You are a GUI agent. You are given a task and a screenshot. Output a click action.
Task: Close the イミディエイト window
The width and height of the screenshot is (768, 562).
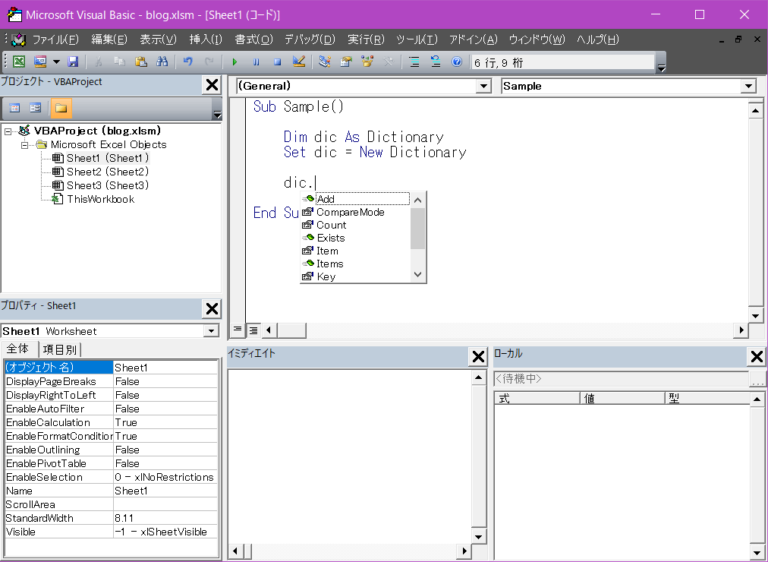478,357
